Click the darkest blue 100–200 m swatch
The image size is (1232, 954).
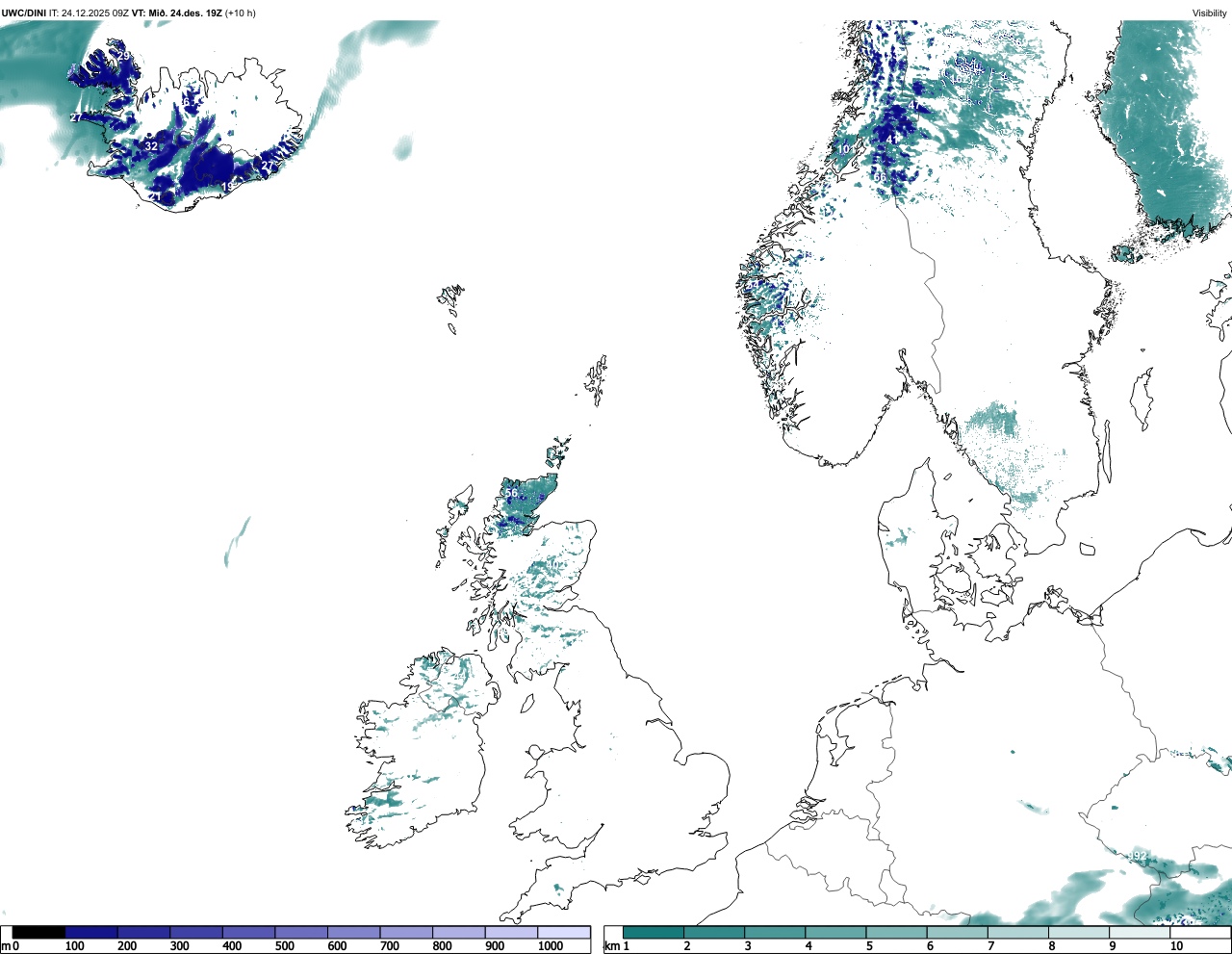pyautogui.click(x=91, y=932)
